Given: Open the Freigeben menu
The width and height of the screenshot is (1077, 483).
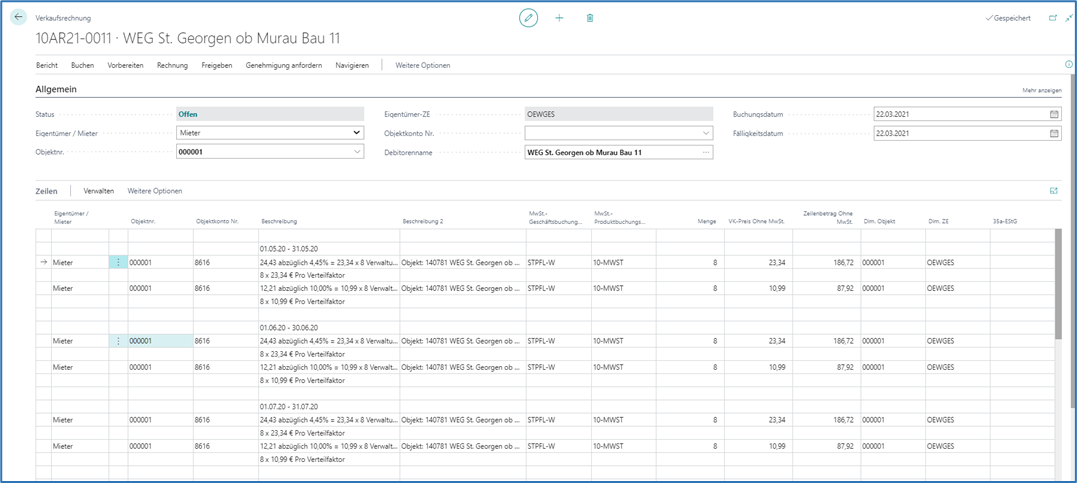Looking at the screenshot, I should tap(216, 65).
